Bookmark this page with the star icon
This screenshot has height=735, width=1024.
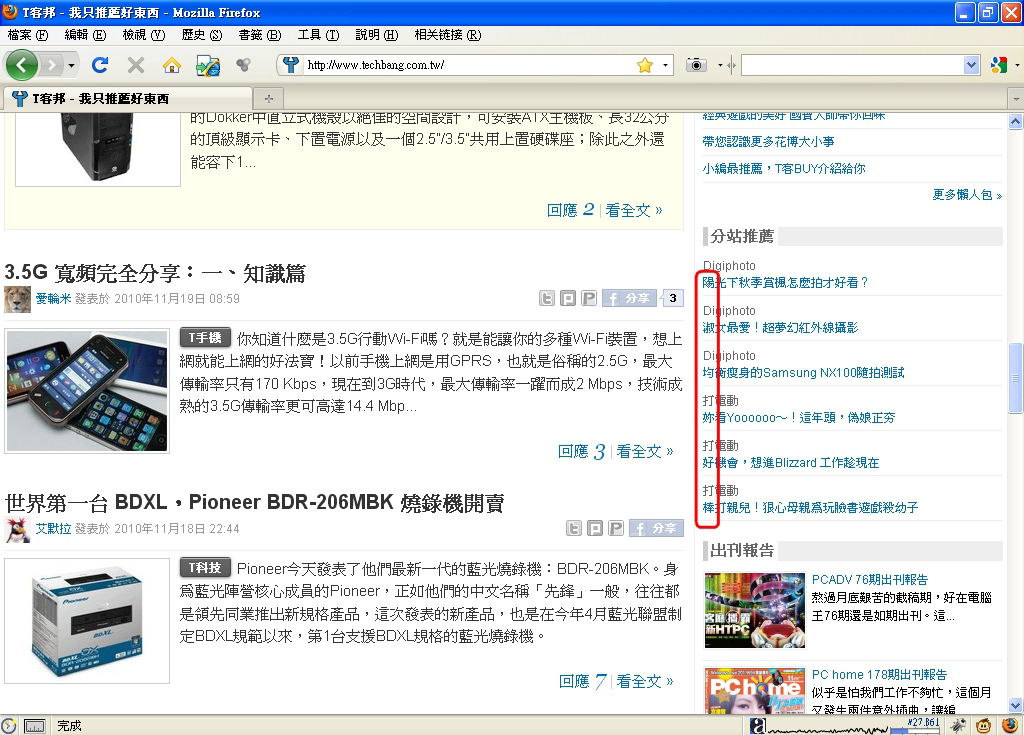pyautogui.click(x=645, y=65)
